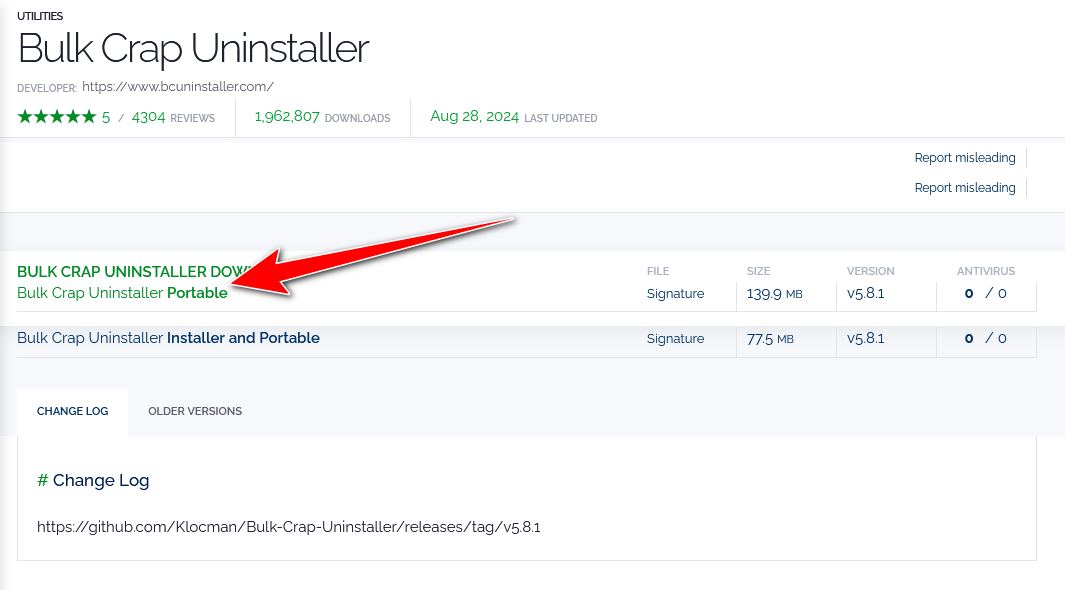
Task: Switch to the Change Log tab
Action: point(72,411)
